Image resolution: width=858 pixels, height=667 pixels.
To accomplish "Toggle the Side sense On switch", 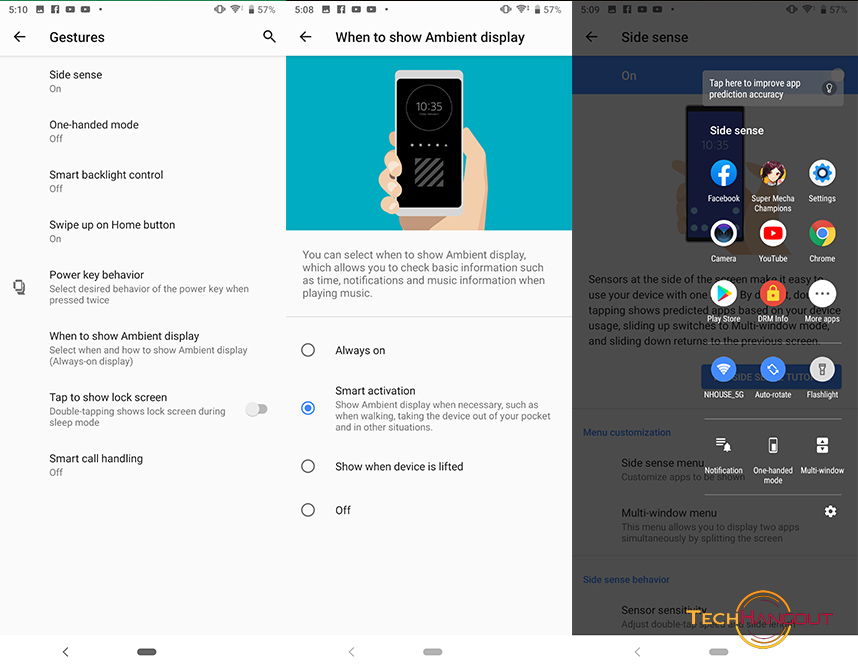I will coord(836,75).
